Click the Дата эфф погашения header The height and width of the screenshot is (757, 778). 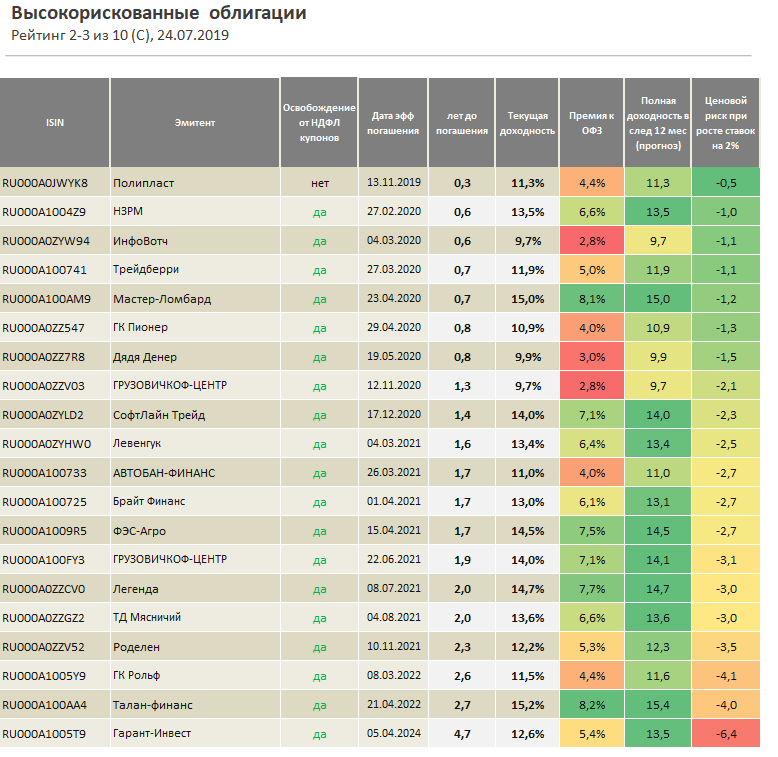coord(393,122)
